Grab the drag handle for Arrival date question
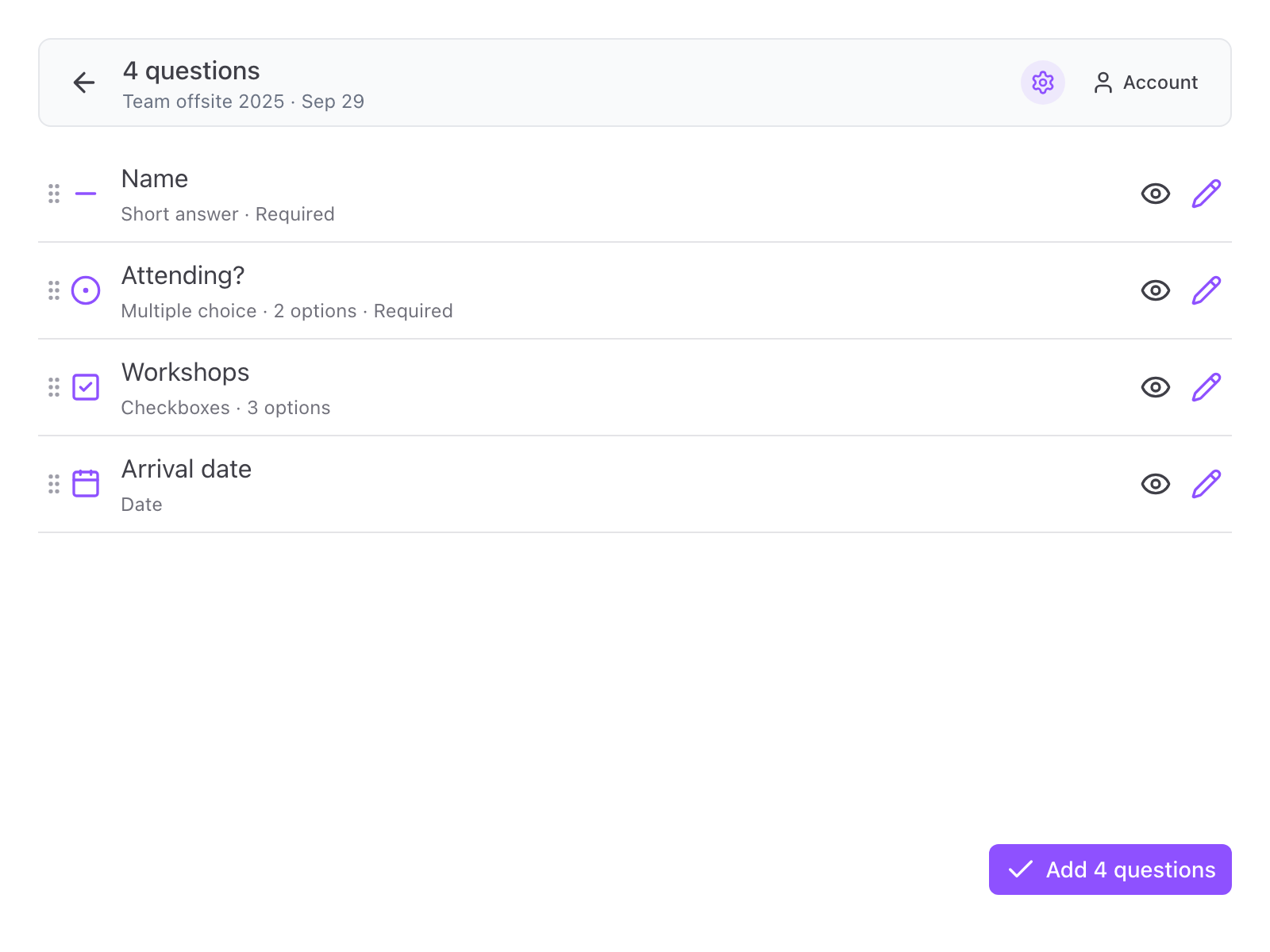This screenshot has width=1270, height=952. [x=54, y=484]
